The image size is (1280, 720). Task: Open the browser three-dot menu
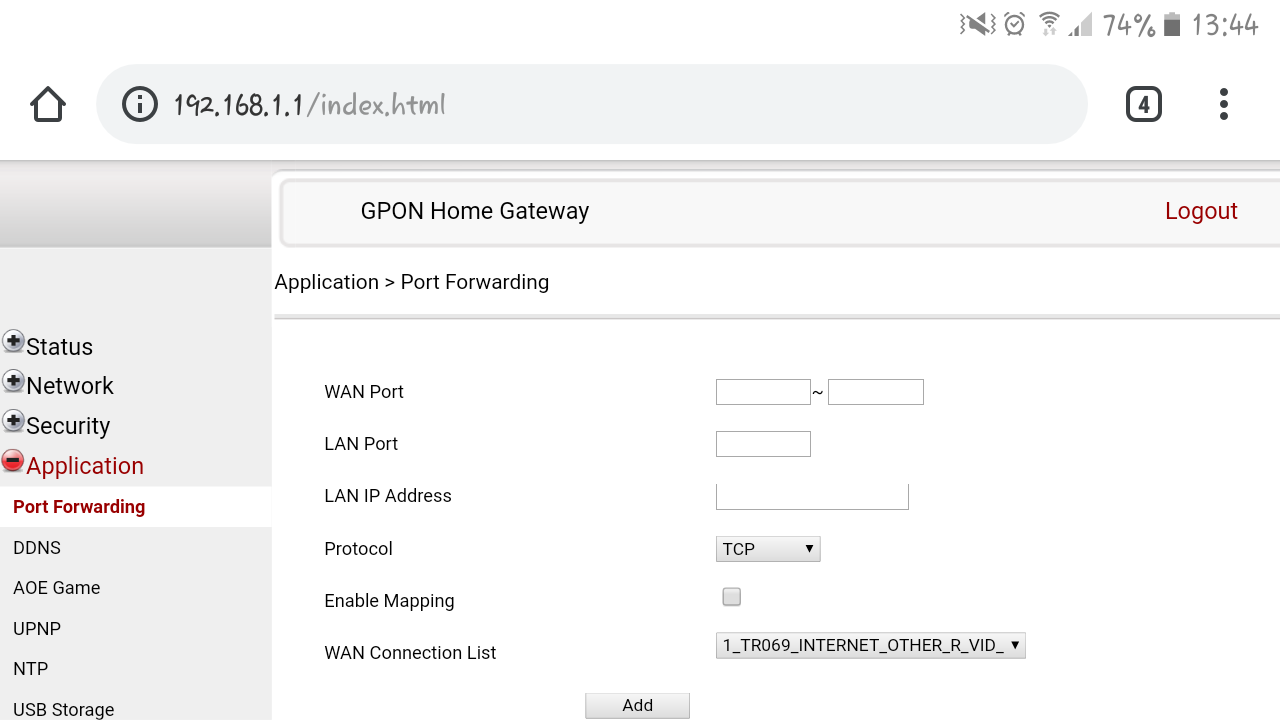coord(1223,104)
